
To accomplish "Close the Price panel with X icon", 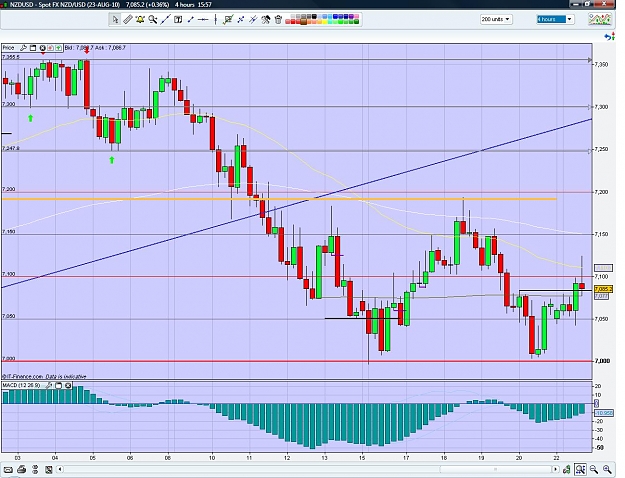I will (x=43, y=48).
